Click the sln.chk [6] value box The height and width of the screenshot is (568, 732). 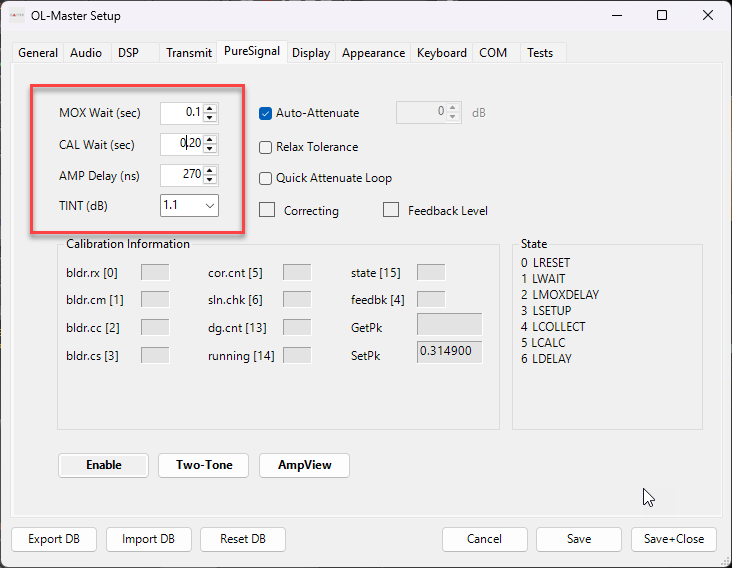297,299
